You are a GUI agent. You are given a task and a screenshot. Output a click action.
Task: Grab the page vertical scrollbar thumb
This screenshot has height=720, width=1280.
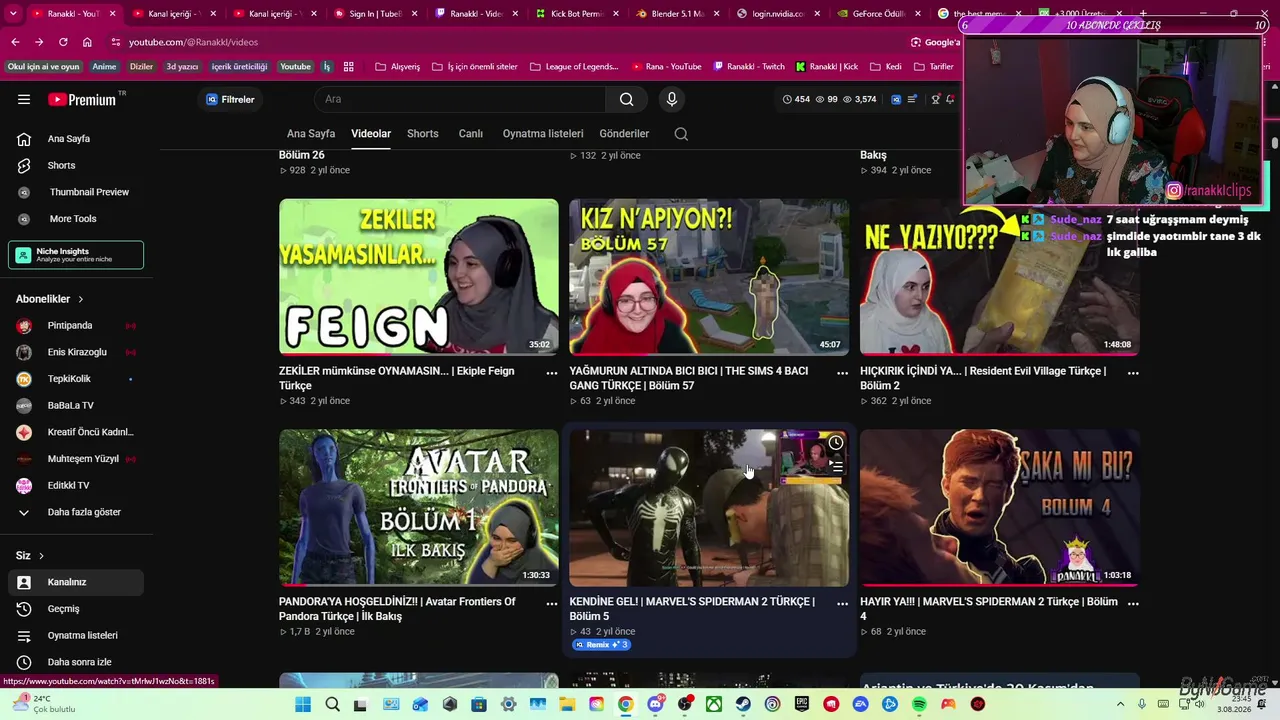click(x=1275, y=144)
